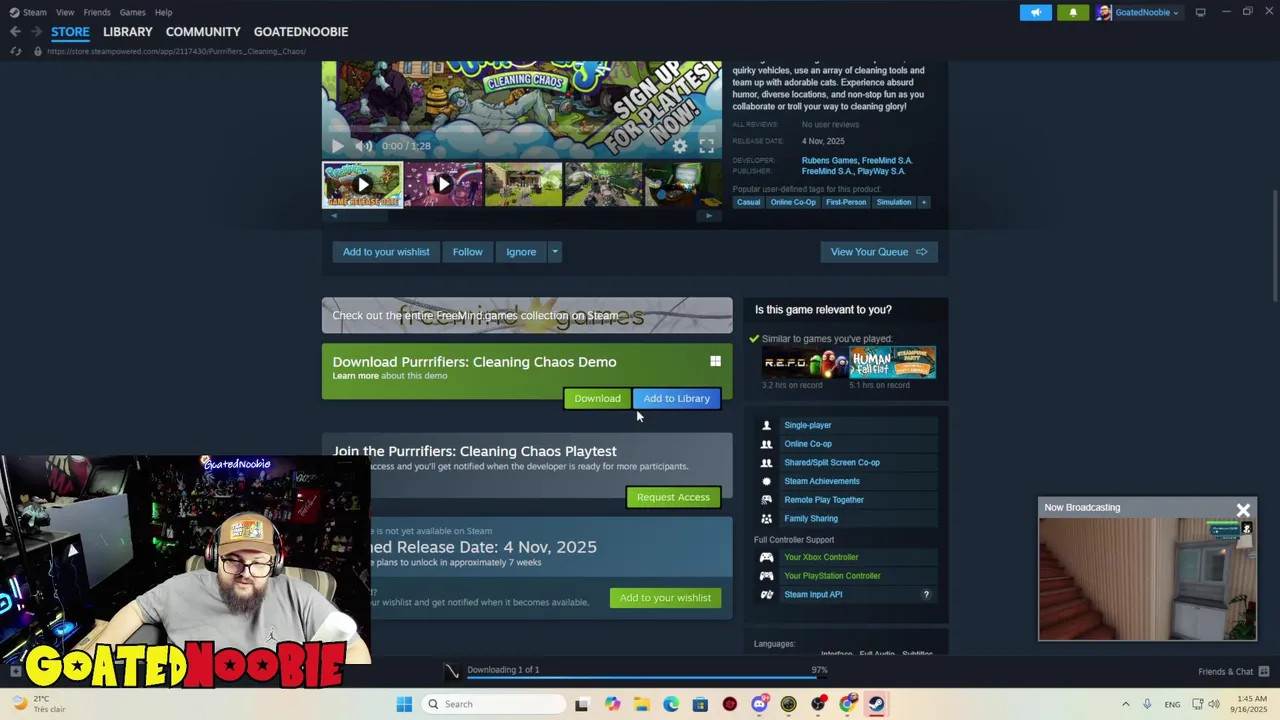Play the game trailer video

click(x=337, y=146)
